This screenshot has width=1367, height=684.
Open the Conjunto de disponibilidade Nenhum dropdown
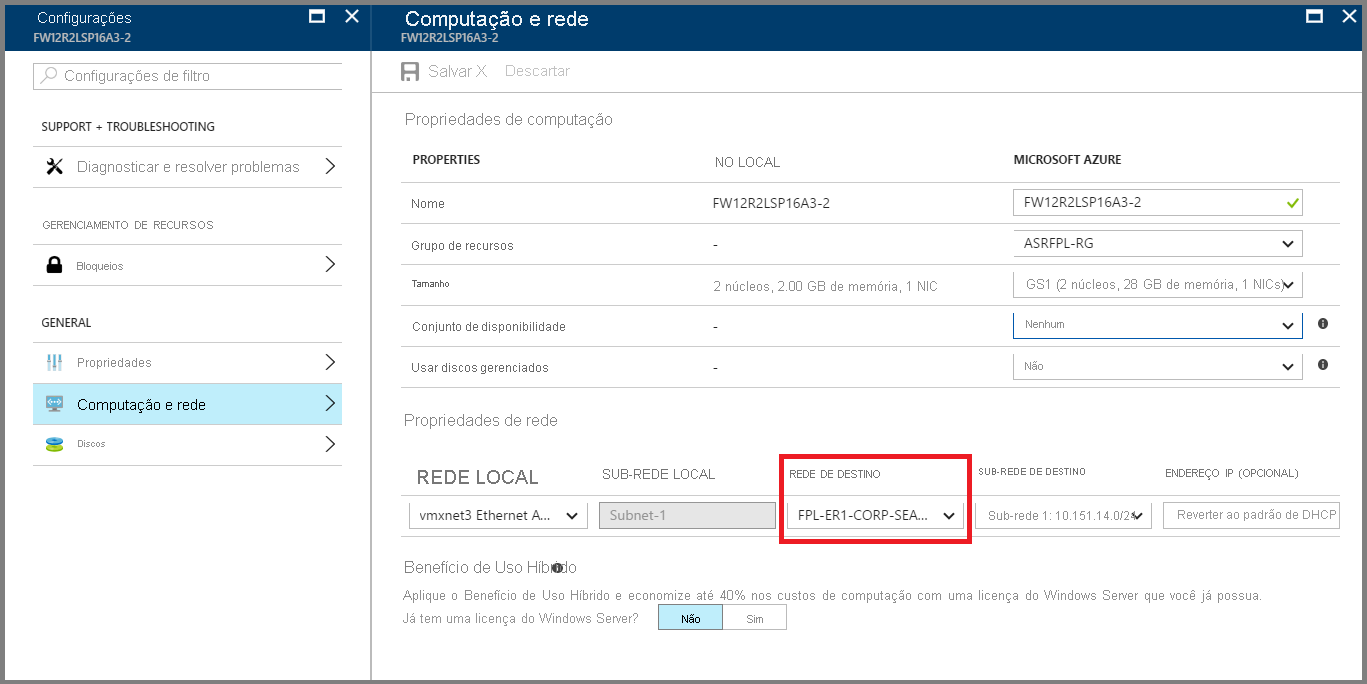pyautogui.click(x=1157, y=325)
